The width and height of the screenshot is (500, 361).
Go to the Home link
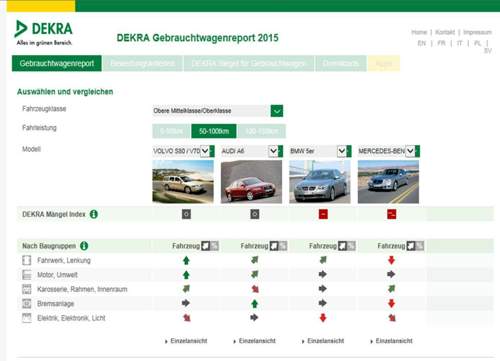pyautogui.click(x=419, y=32)
